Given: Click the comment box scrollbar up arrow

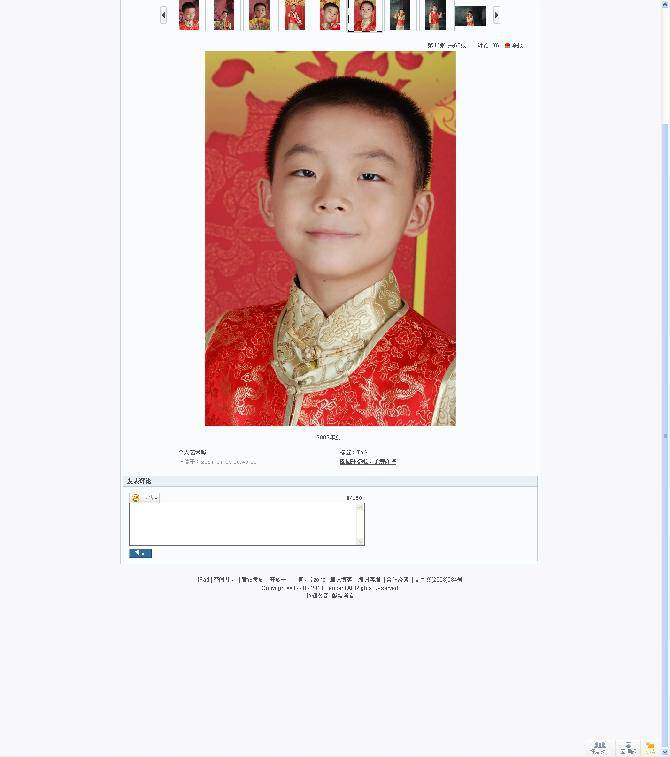Looking at the screenshot, I should pyautogui.click(x=360, y=507).
